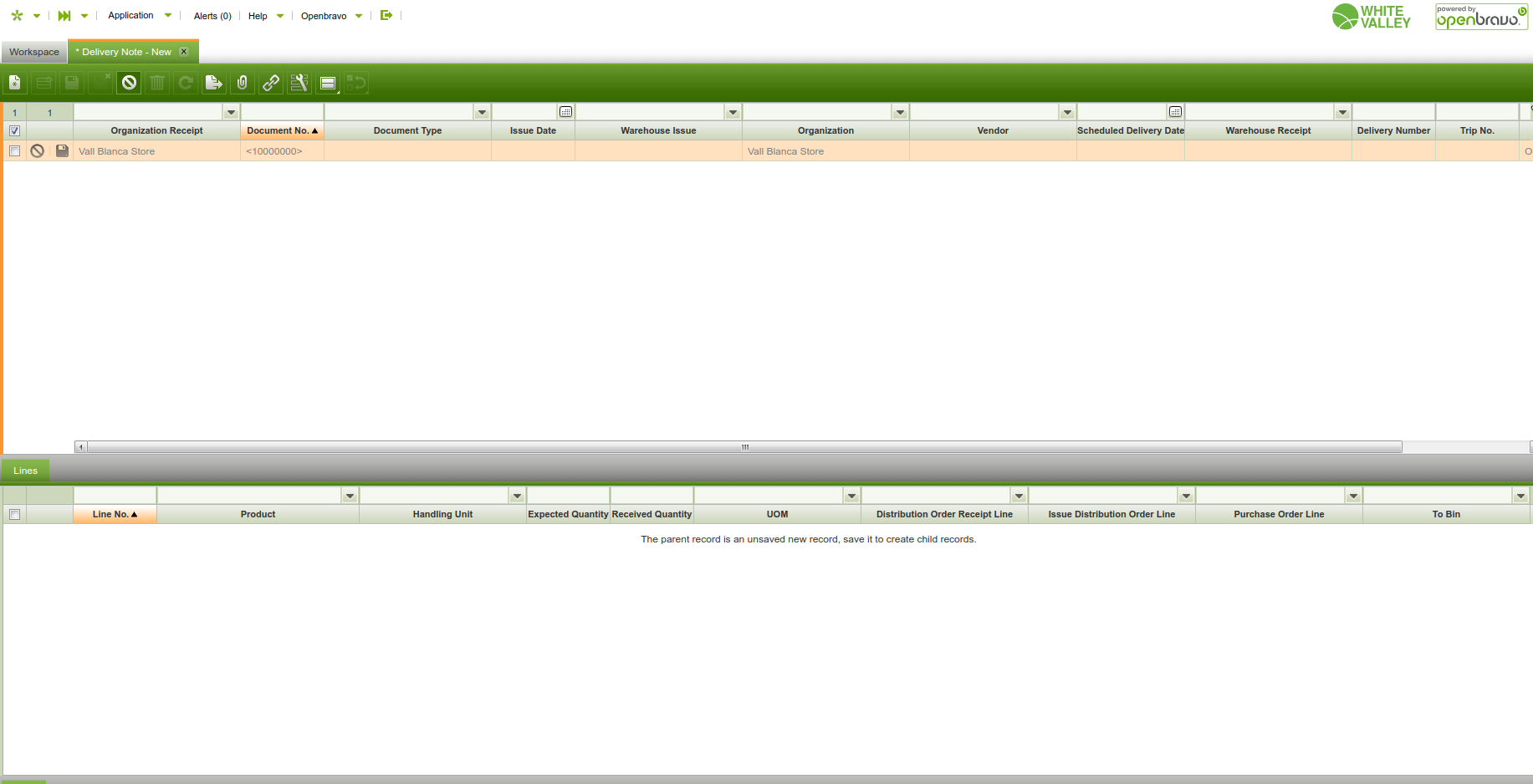Open the Help menu
Viewport: 1533px width, 784px height.
pyautogui.click(x=266, y=16)
